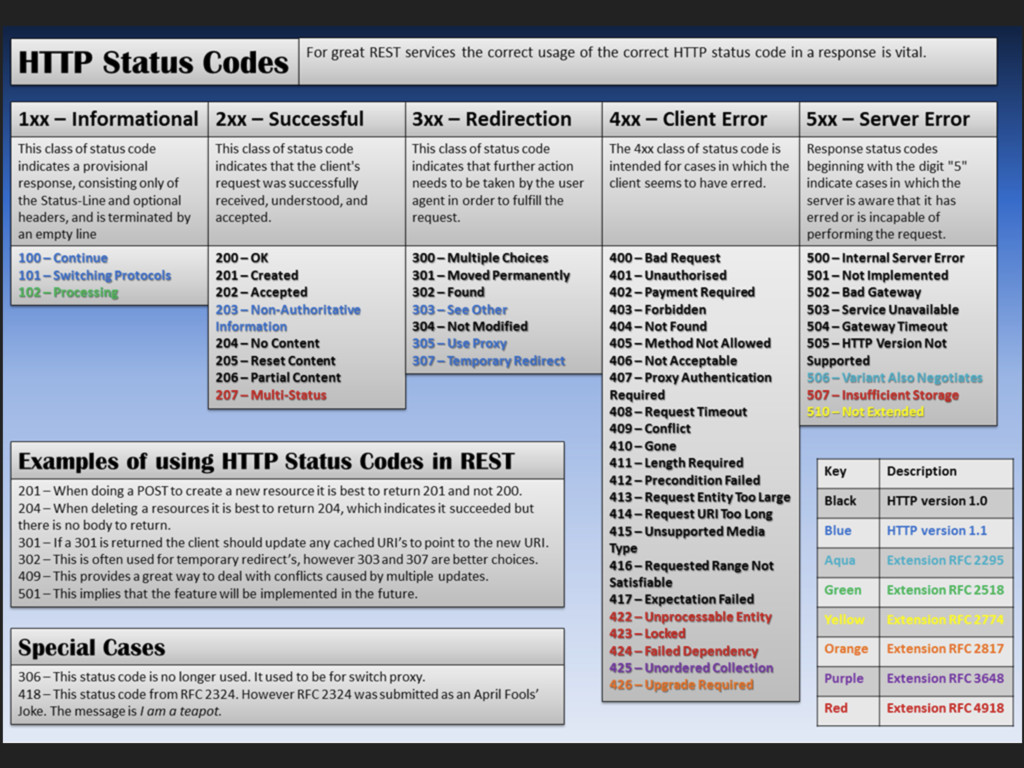Click the '1xx – Informational' column header

[109, 119]
